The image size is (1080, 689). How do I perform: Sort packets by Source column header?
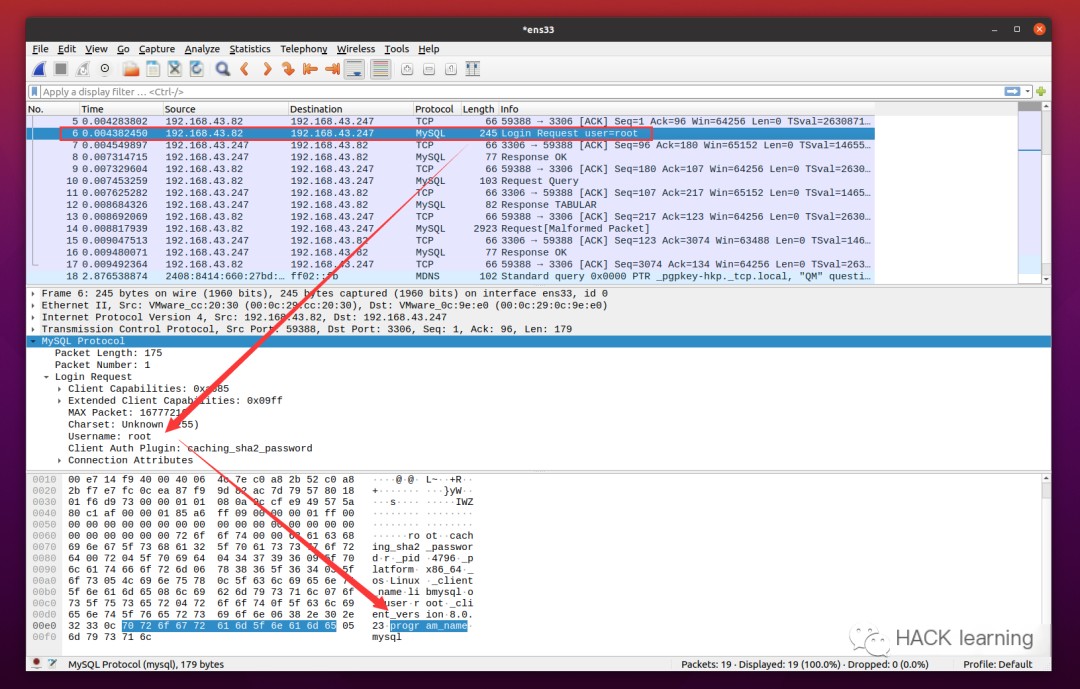click(225, 109)
